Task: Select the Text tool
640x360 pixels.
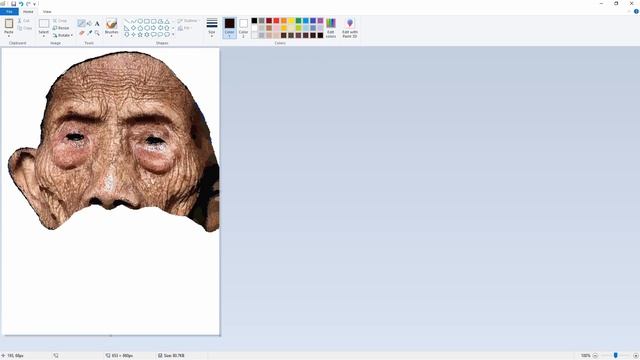Action: click(x=97, y=23)
